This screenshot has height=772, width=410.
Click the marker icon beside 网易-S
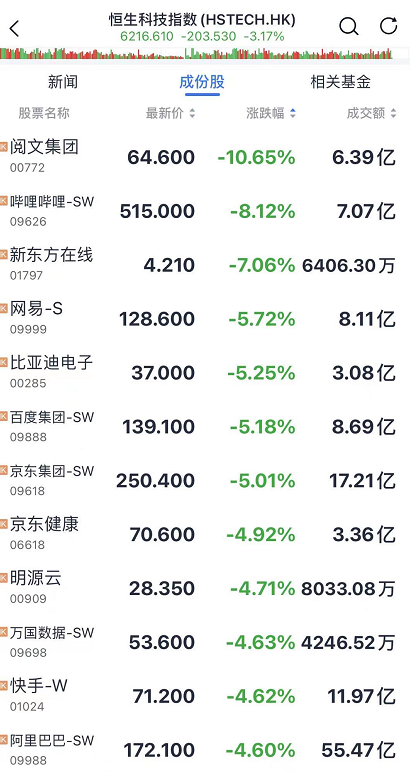(4, 308)
